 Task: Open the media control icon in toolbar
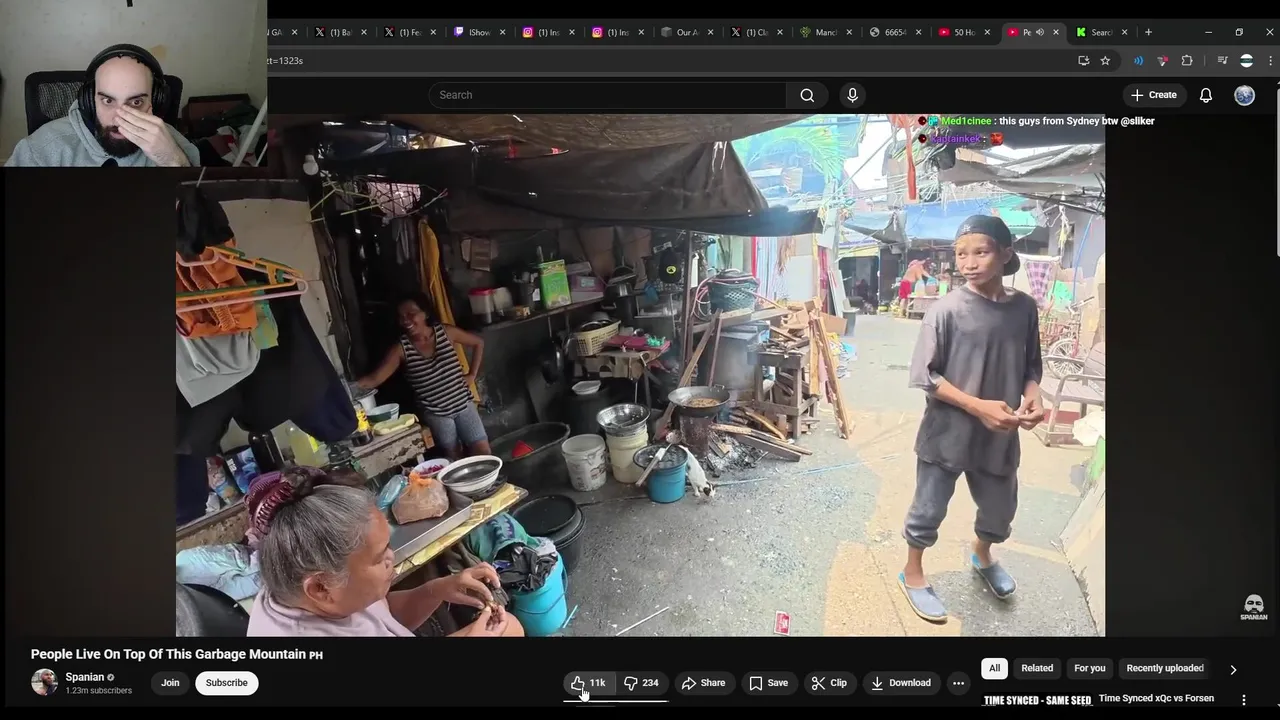click(x=1222, y=61)
